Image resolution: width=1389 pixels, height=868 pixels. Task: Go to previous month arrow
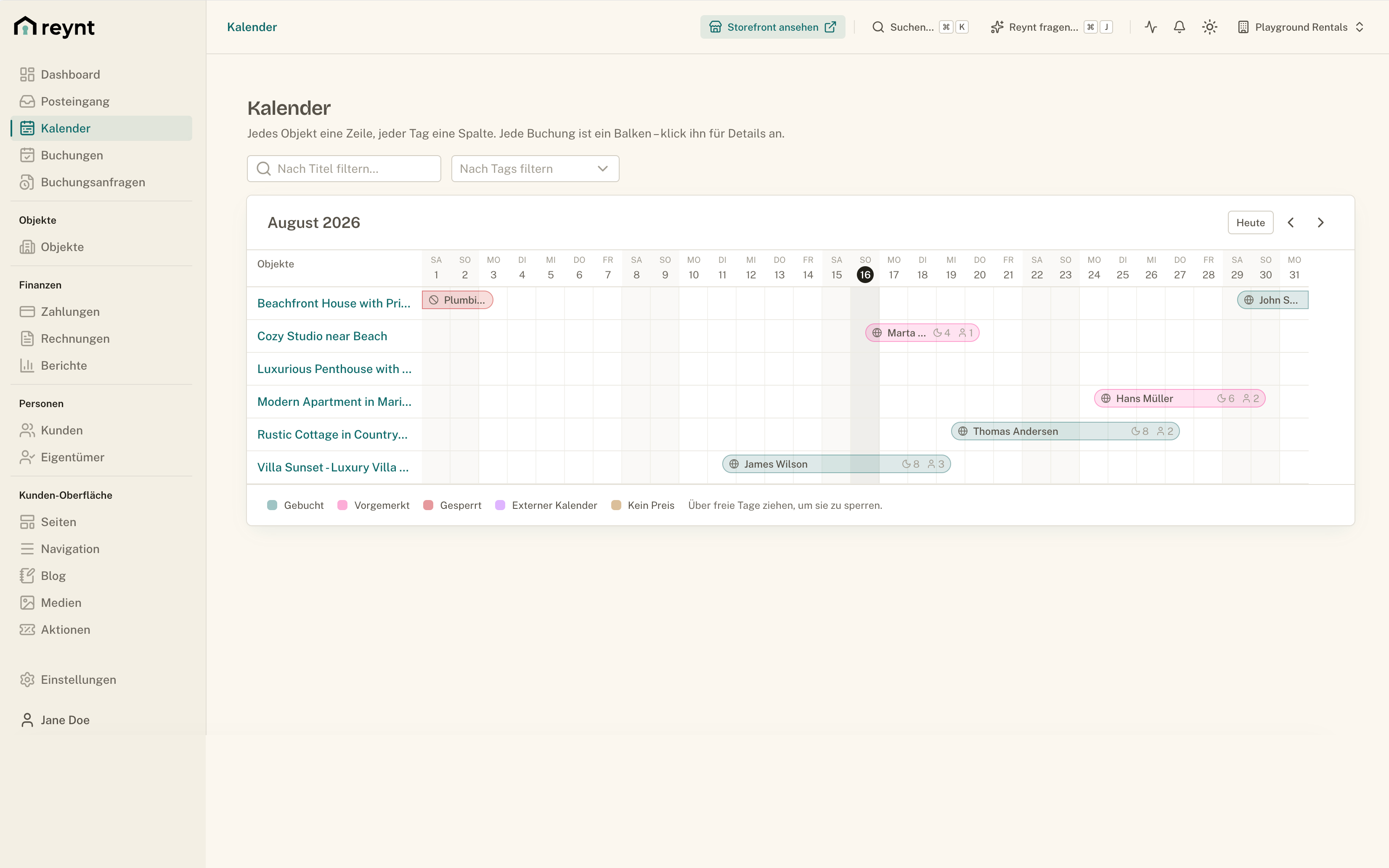click(1291, 223)
